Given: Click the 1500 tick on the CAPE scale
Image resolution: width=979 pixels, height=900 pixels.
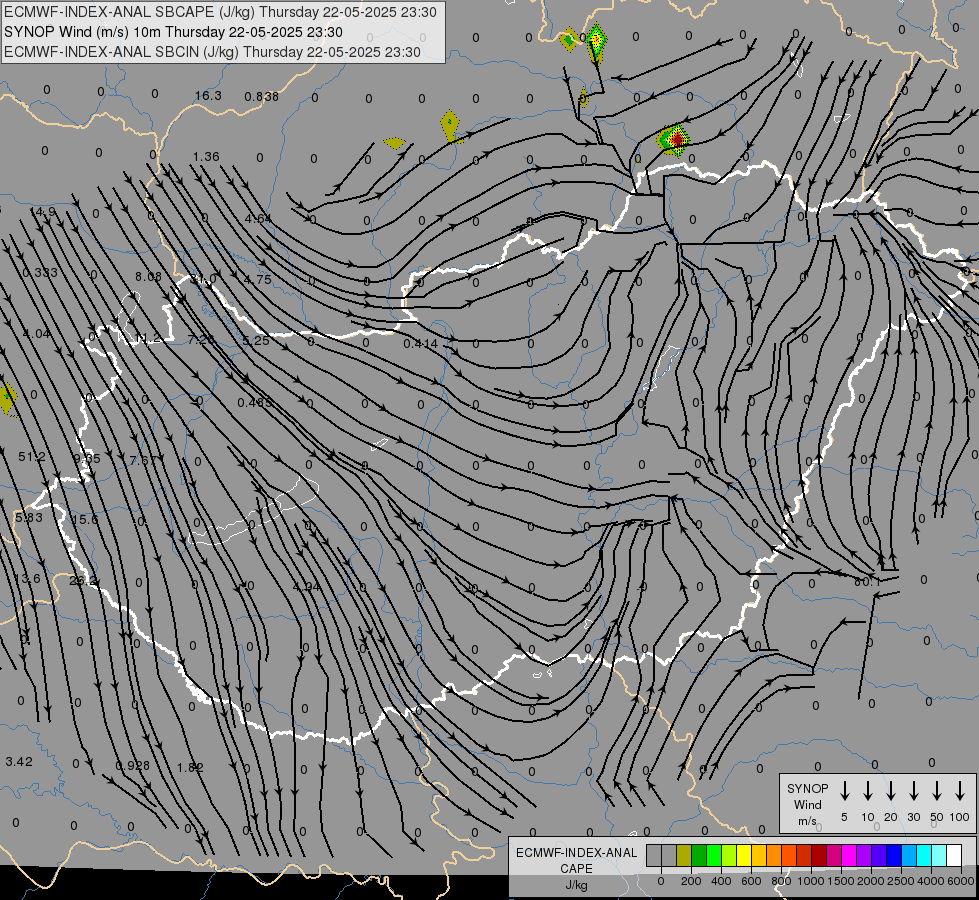Looking at the screenshot, I should point(841,881).
